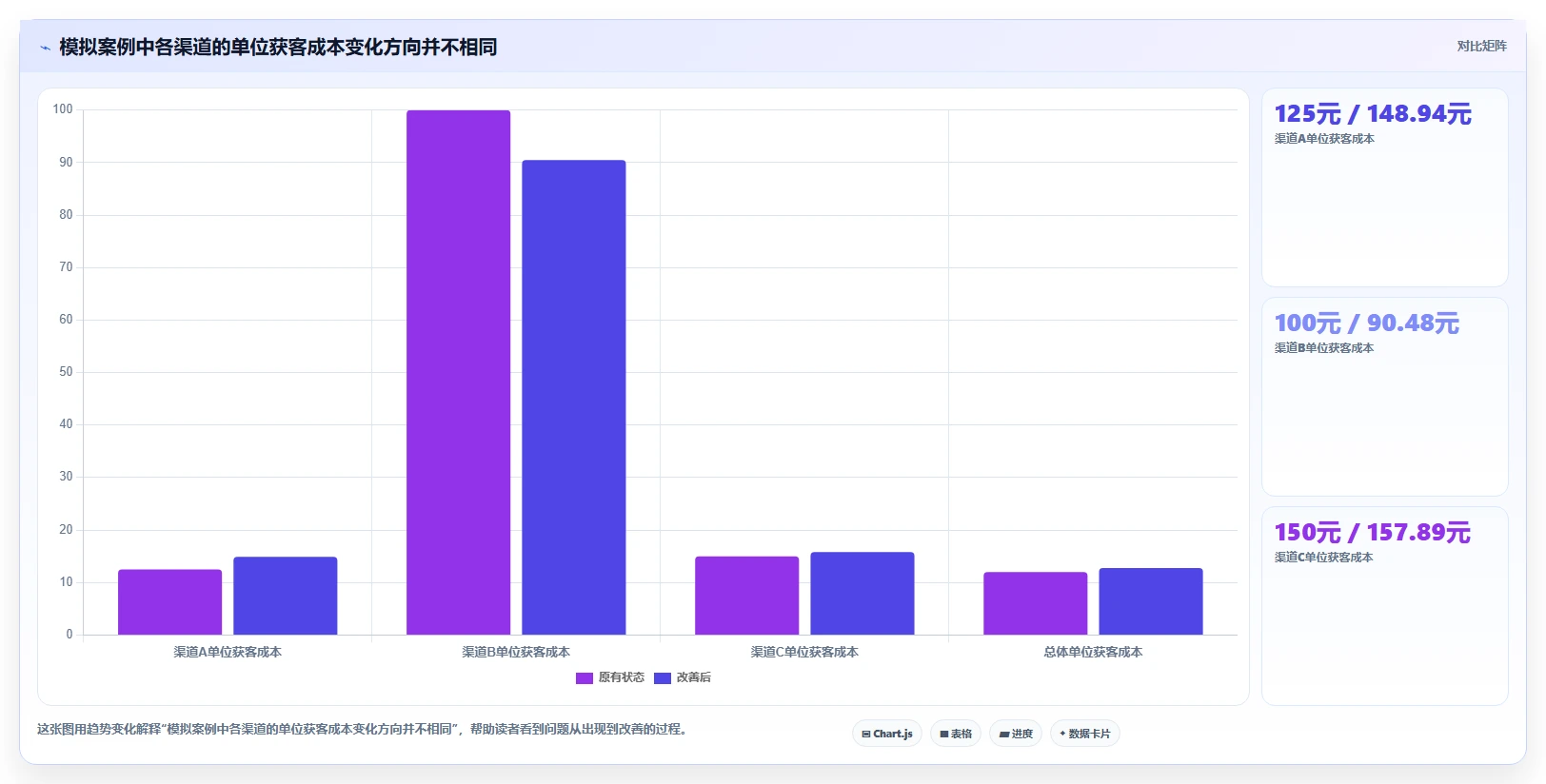Click the 渠道C单位获客成本 card caption

tap(1324, 558)
